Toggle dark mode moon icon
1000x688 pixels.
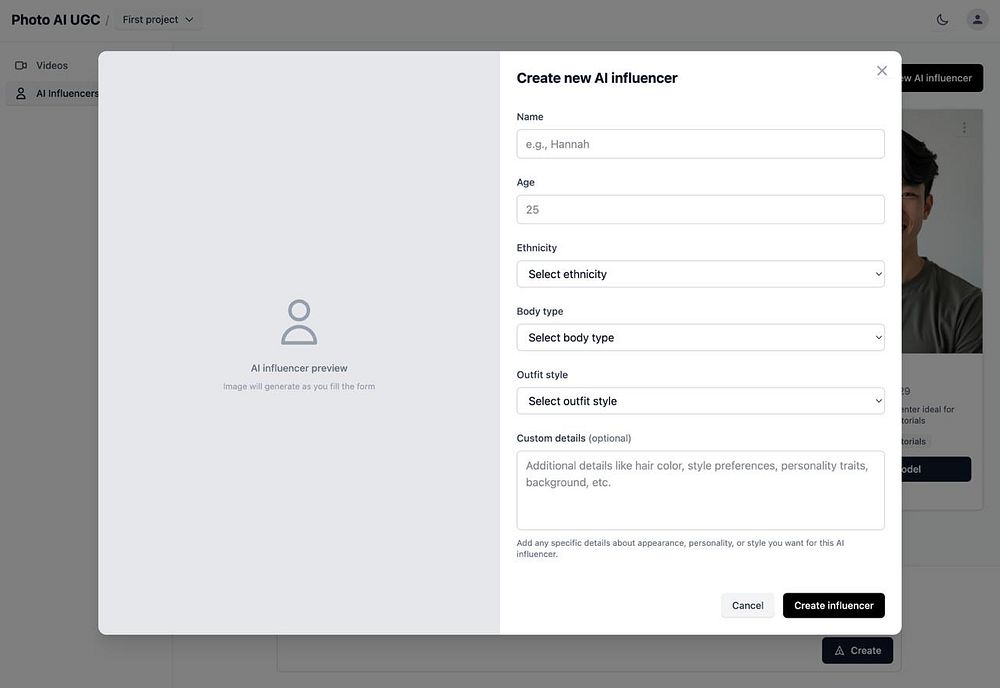point(942,20)
